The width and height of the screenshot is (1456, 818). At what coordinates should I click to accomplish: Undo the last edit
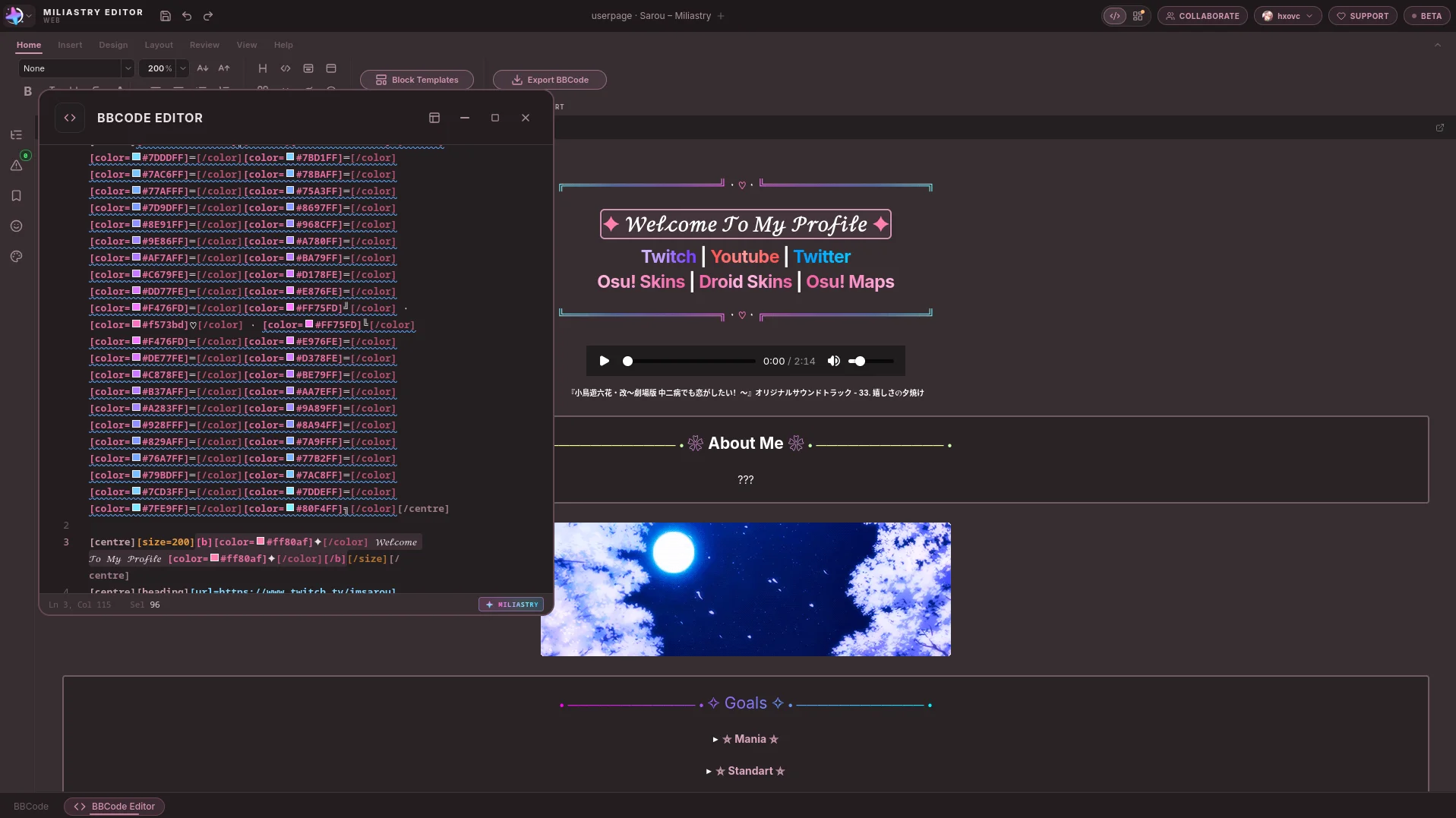tap(187, 16)
